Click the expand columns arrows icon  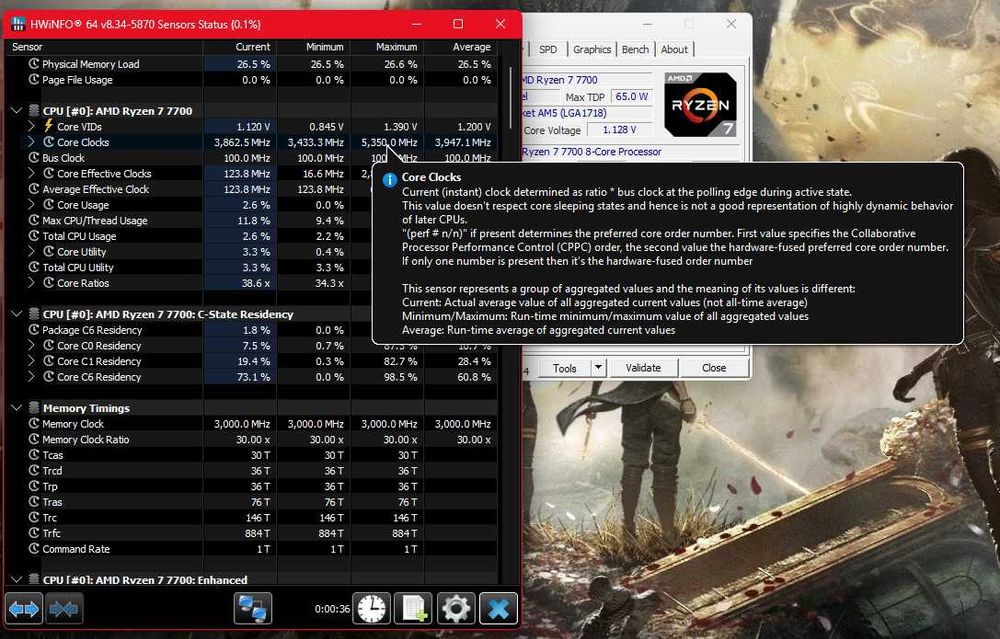pos(24,608)
